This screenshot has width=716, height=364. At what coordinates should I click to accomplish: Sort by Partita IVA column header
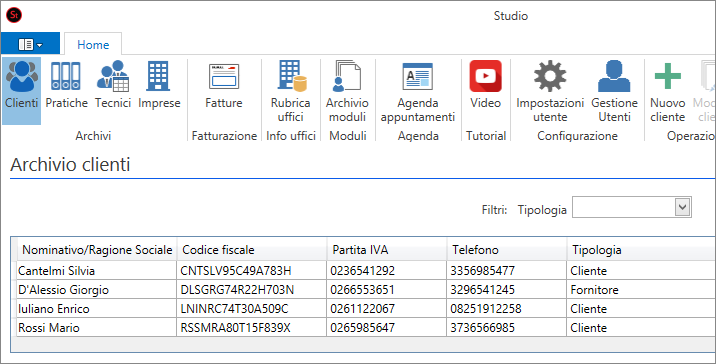tap(387, 250)
